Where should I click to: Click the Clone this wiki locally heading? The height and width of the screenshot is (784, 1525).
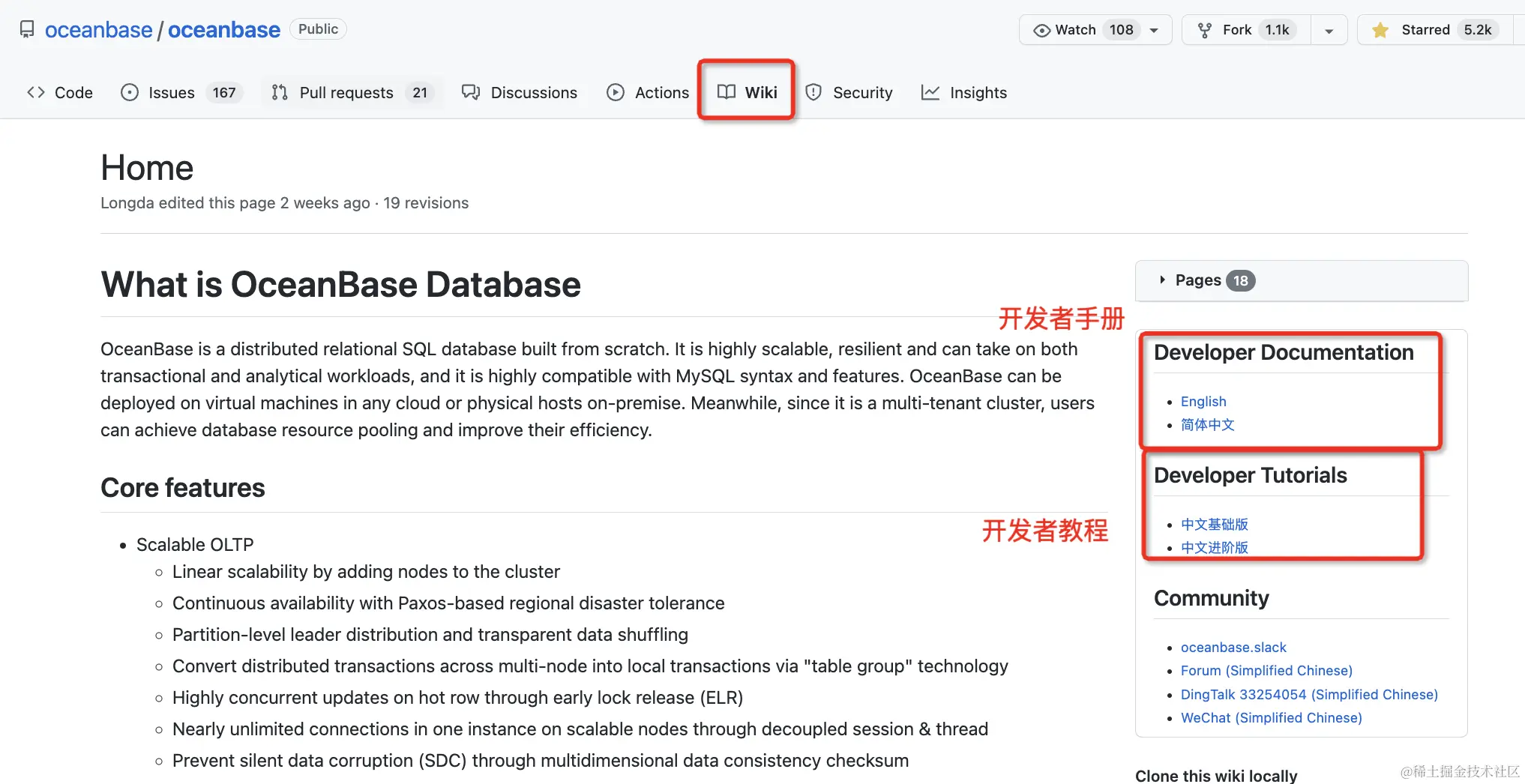[x=1216, y=776]
